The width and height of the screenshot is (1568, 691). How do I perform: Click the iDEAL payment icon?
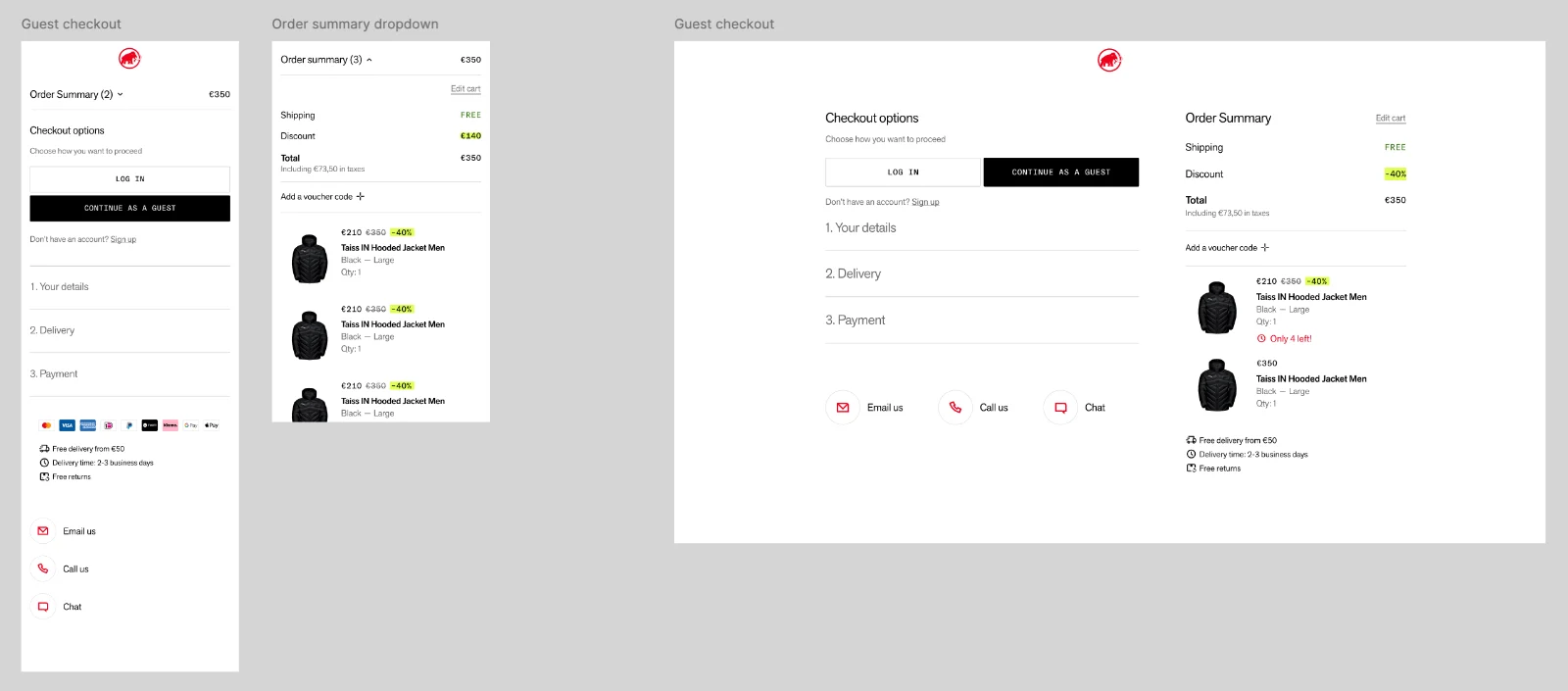[x=109, y=425]
